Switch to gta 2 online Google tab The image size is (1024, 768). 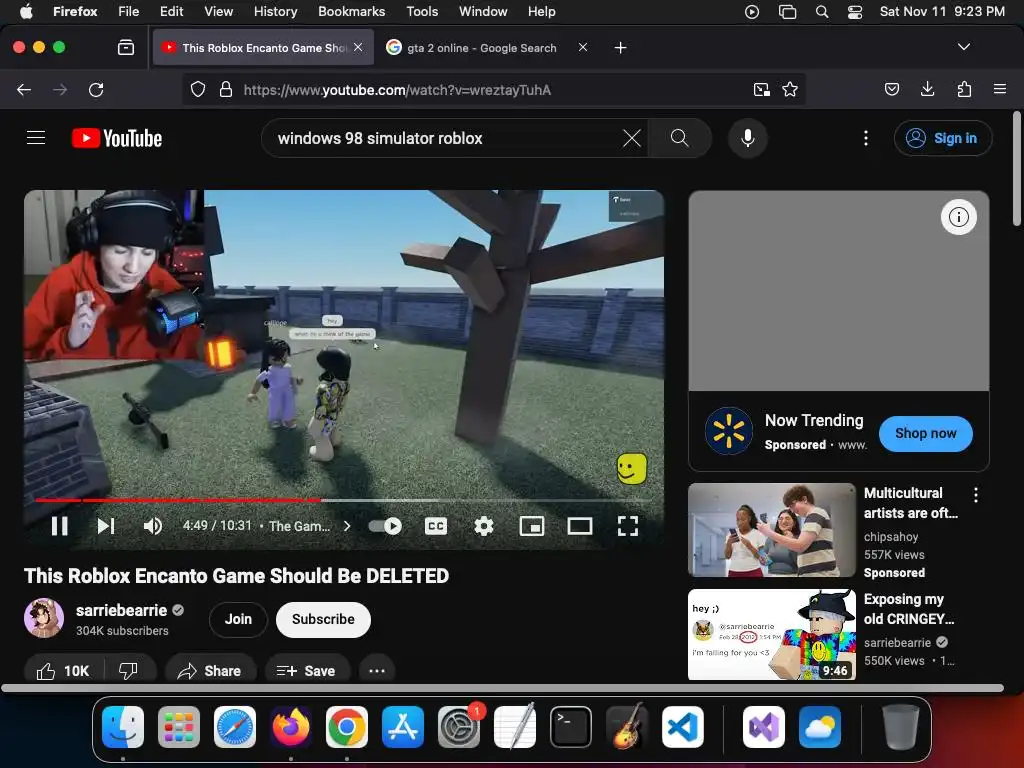click(x=482, y=48)
